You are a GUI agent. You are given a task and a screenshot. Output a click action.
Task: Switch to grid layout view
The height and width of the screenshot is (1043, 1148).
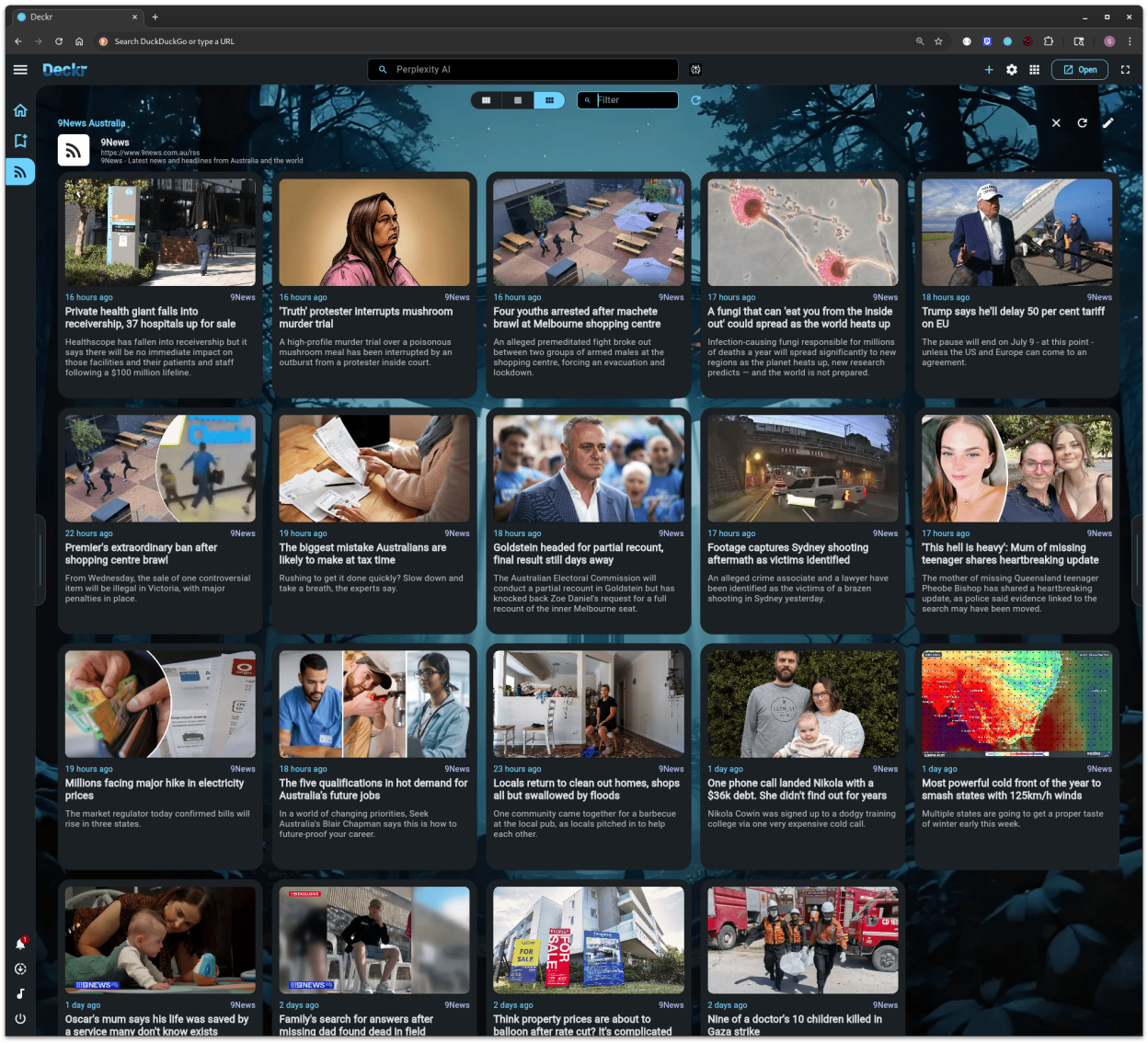pyautogui.click(x=549, y=100)
